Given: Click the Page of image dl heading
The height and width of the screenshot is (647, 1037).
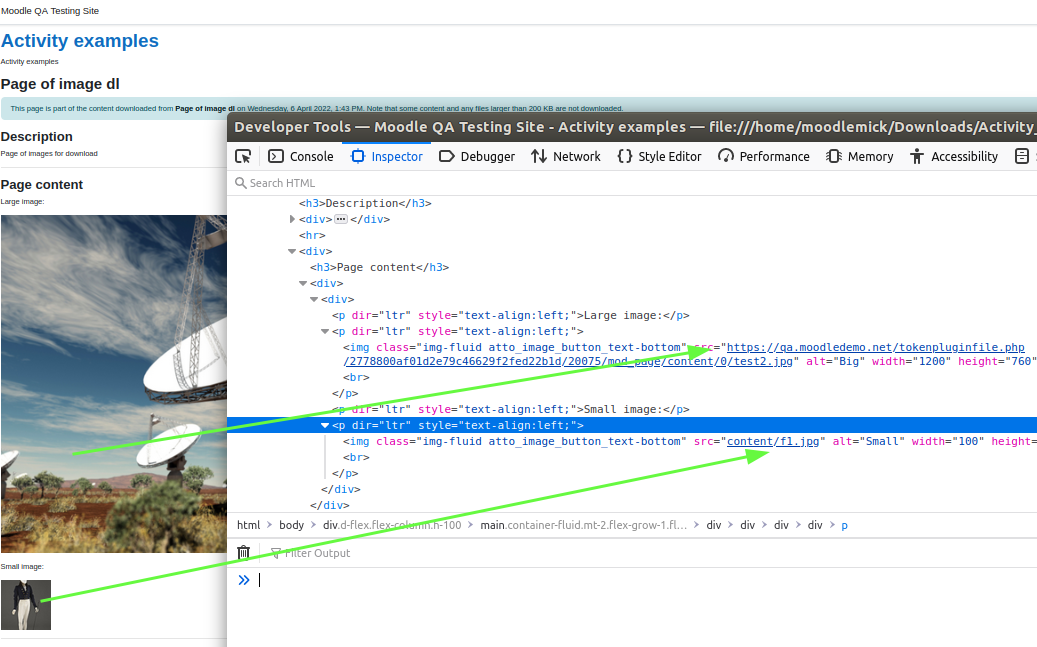Looking at the screenshot, I should coord(60,84).
